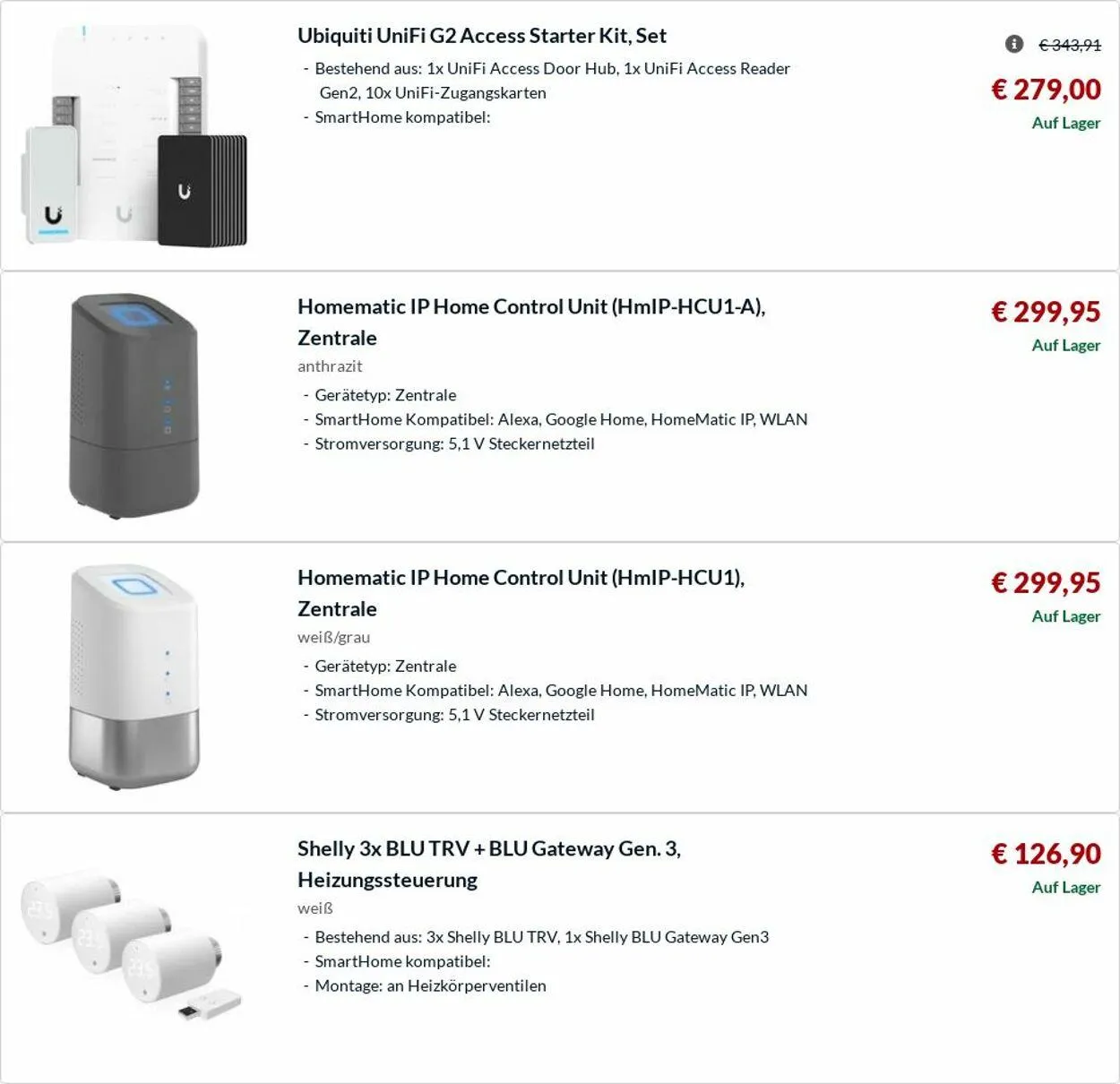Open the Homematic IP HmIP-HCU1-A product title
1120x1084 pixels.
tap(530, 307)
